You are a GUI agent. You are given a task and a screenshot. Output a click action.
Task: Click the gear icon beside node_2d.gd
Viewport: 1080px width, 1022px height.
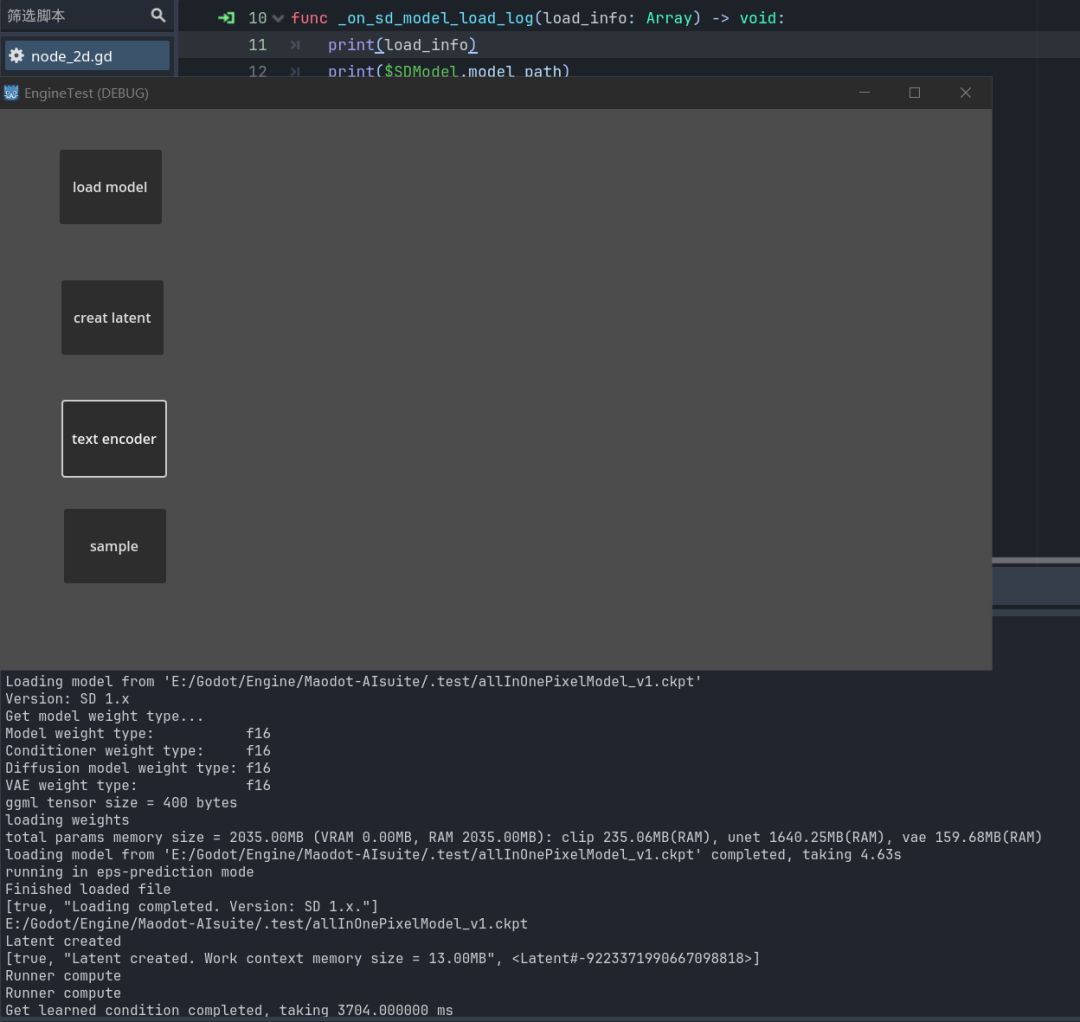pos(17,56)
